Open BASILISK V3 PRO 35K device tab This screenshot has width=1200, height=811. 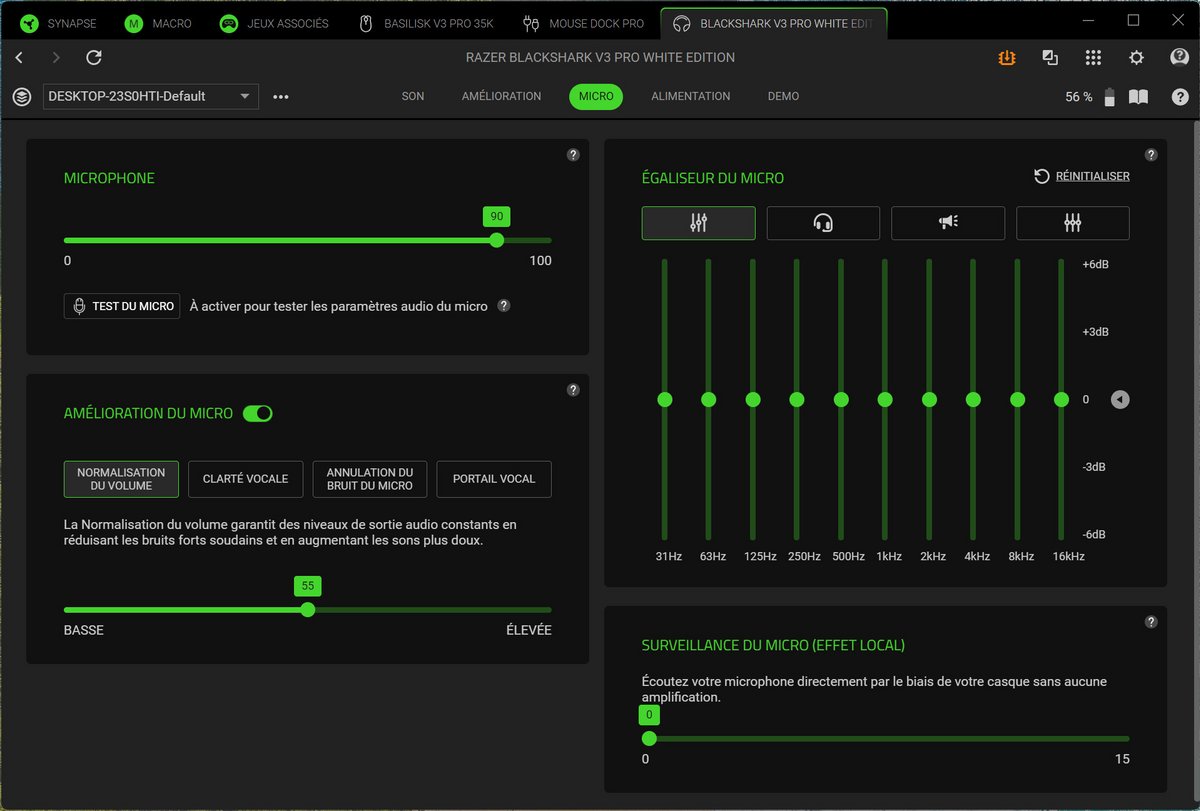[x=427, y=23]
